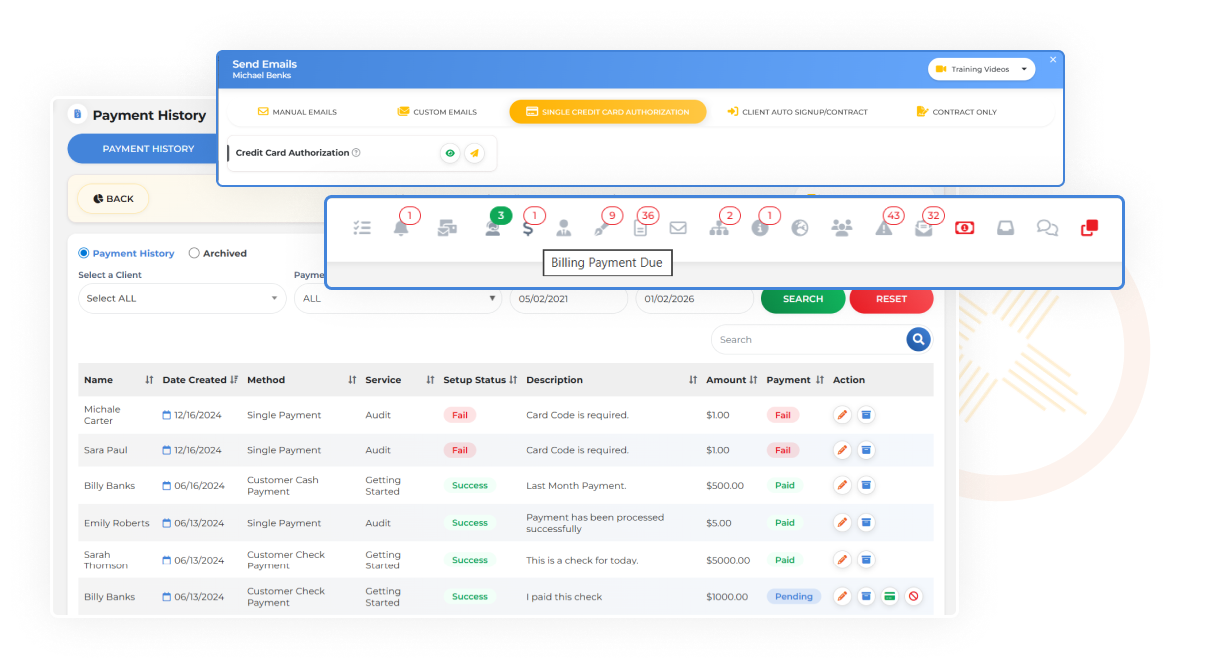
Task: Click the Billing Payment Due dollar icon
Action: pyautogui.click(x=528, y=228)
